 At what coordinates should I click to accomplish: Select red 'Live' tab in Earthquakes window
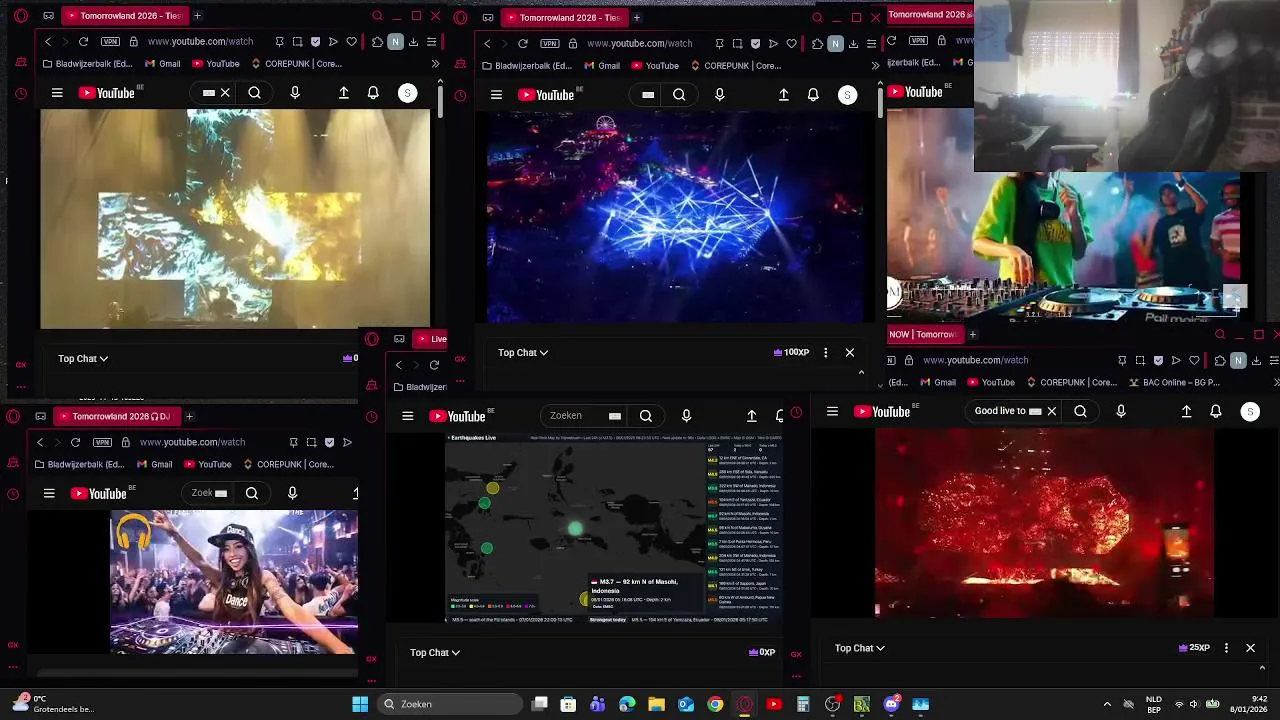click(x=430, y=339)
